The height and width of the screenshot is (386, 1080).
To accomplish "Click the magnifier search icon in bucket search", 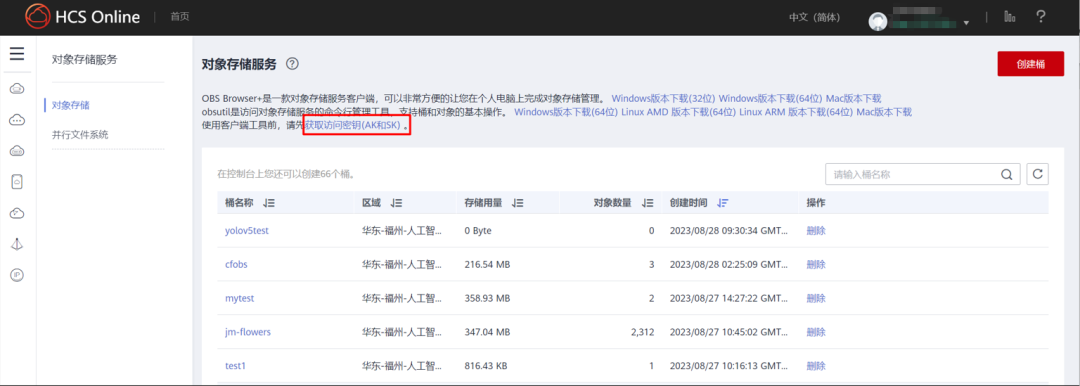I will tap(1006, 174).
